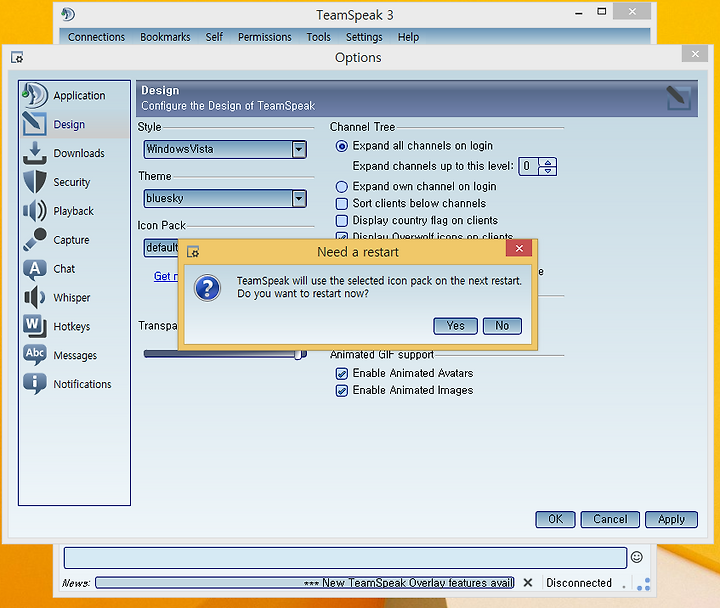This screenshot has width=720, height=608.
Task: Open the Downloads arrow icon in sidebar
Action: [35, 153]
